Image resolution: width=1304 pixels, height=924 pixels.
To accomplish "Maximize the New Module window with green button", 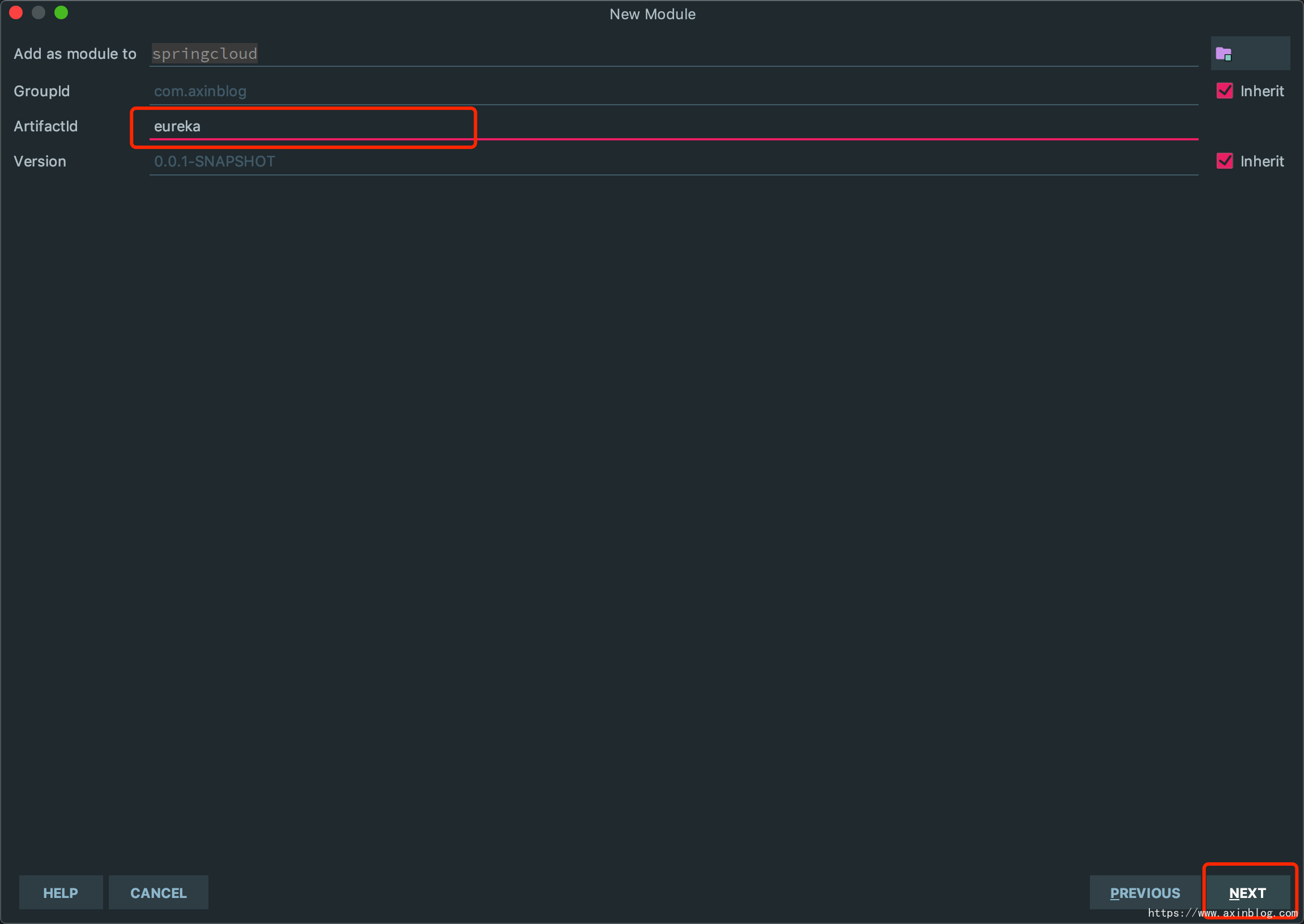I will (x=62, y=12).
